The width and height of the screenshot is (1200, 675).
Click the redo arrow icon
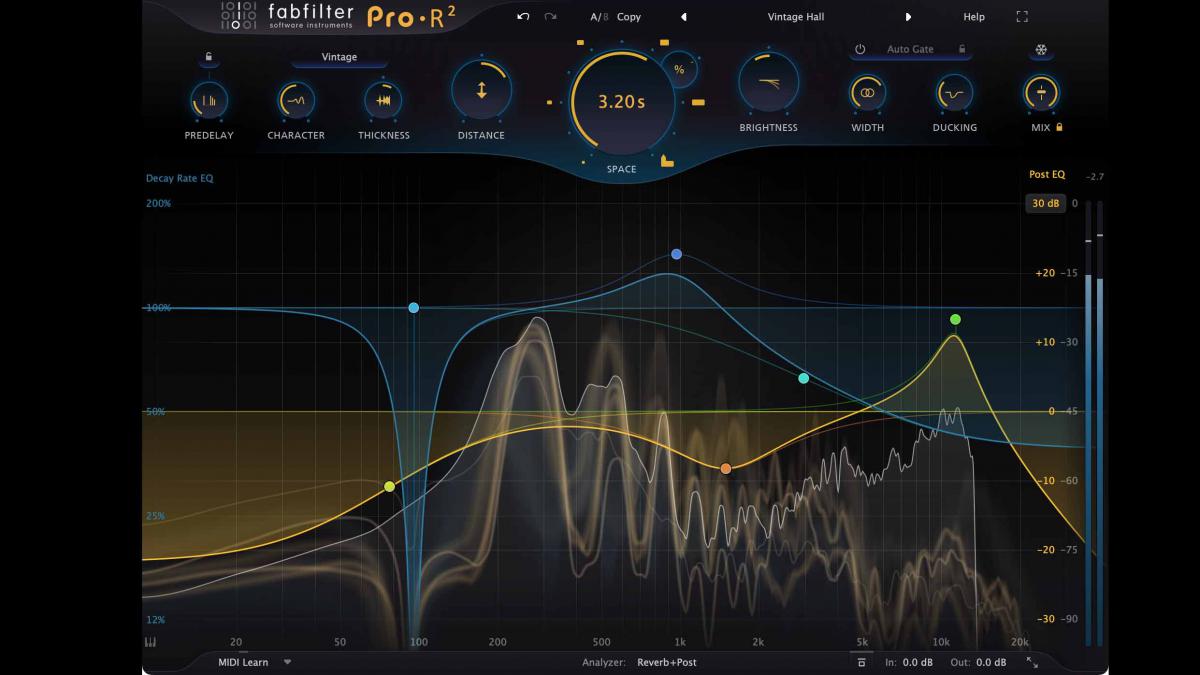pos(550,17)
